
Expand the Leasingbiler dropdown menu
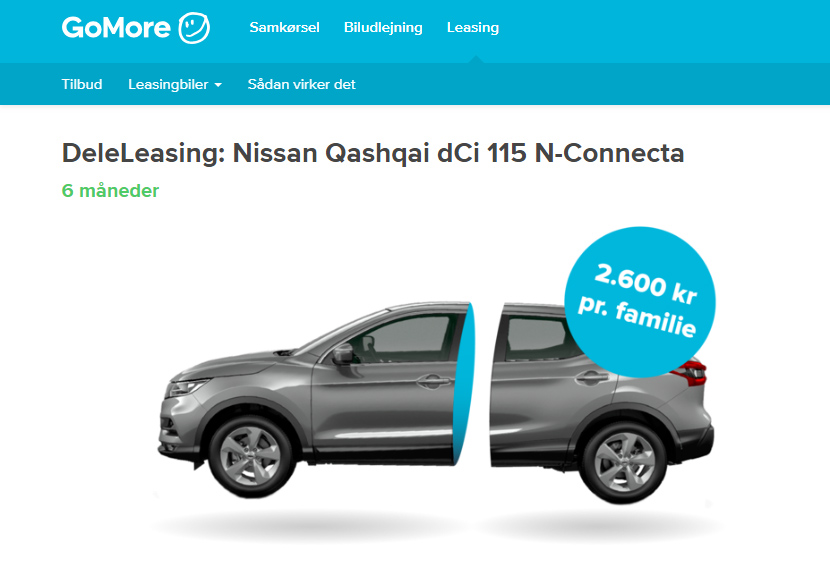click(175, 85)
